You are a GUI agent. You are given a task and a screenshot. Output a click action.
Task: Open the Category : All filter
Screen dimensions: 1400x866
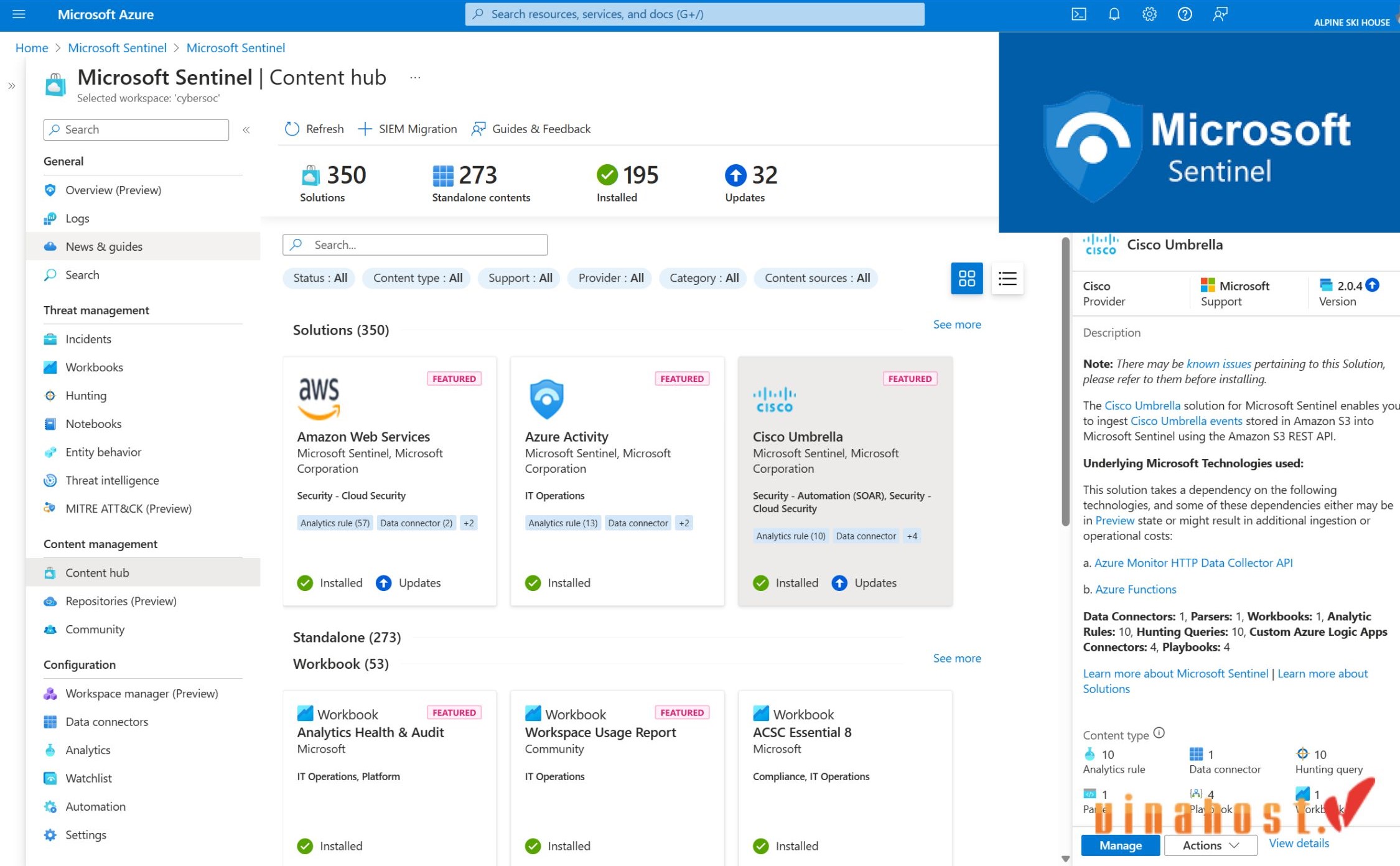click(x=704, y=278)
